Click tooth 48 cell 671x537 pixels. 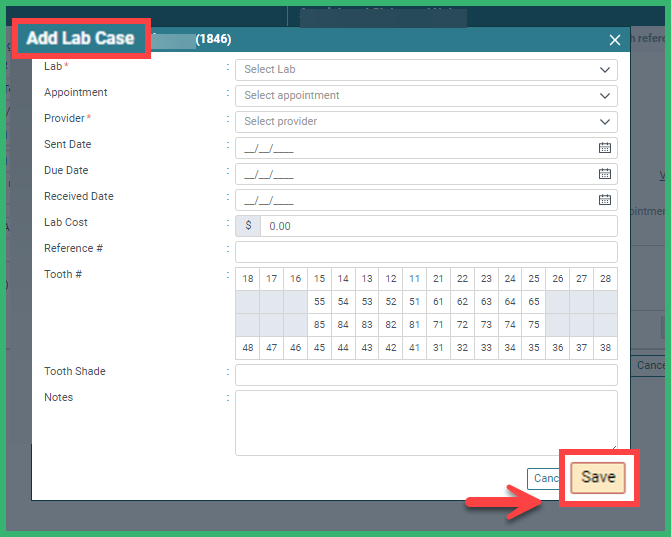247,348
